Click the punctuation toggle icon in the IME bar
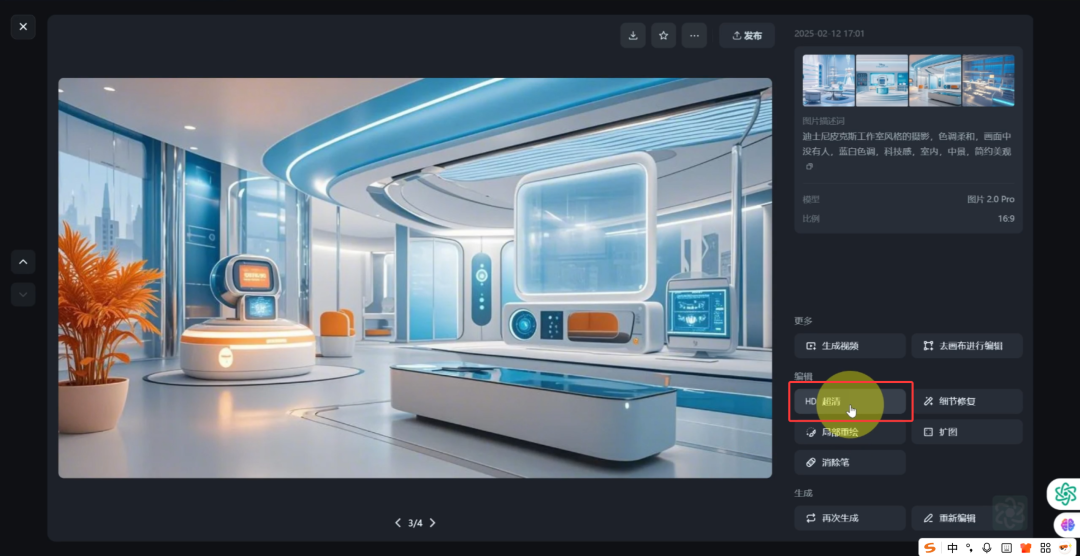Image resolution: width=1080 pixels, height=556 pixels. 970,548
